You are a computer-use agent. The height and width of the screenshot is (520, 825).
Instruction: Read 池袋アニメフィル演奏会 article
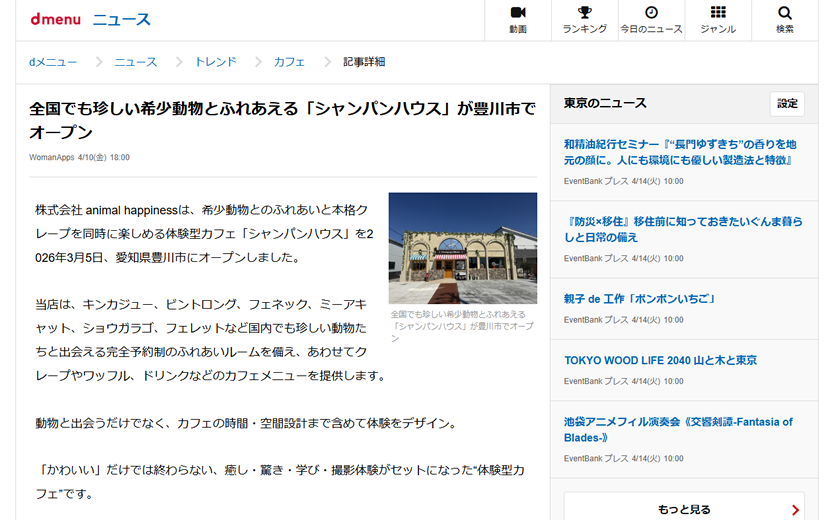[678, 429]
